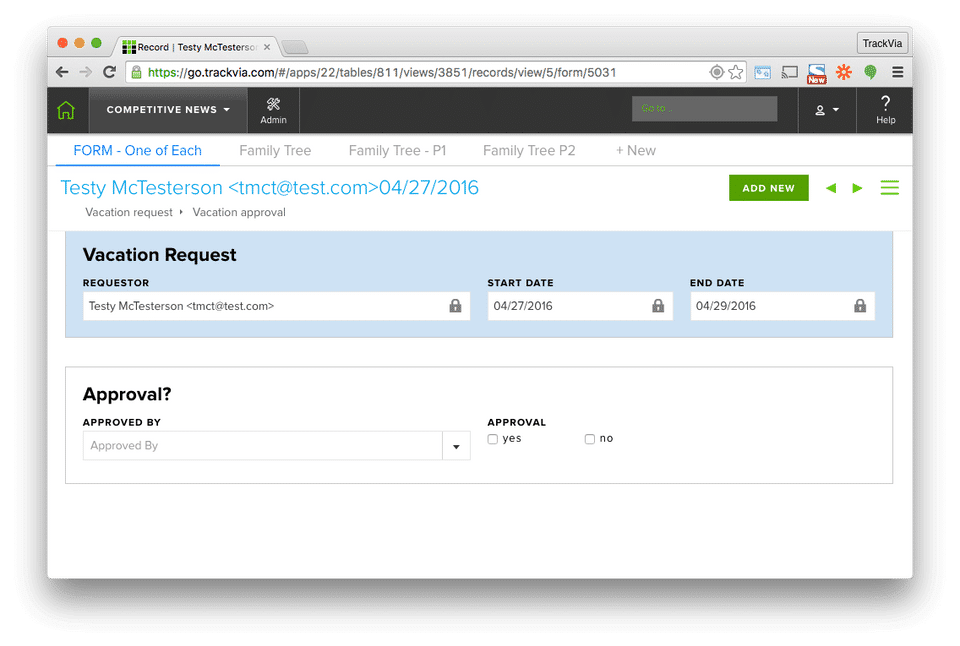Open a new browser tab
The width and height of the screenshot is (960, 646).
295,47
